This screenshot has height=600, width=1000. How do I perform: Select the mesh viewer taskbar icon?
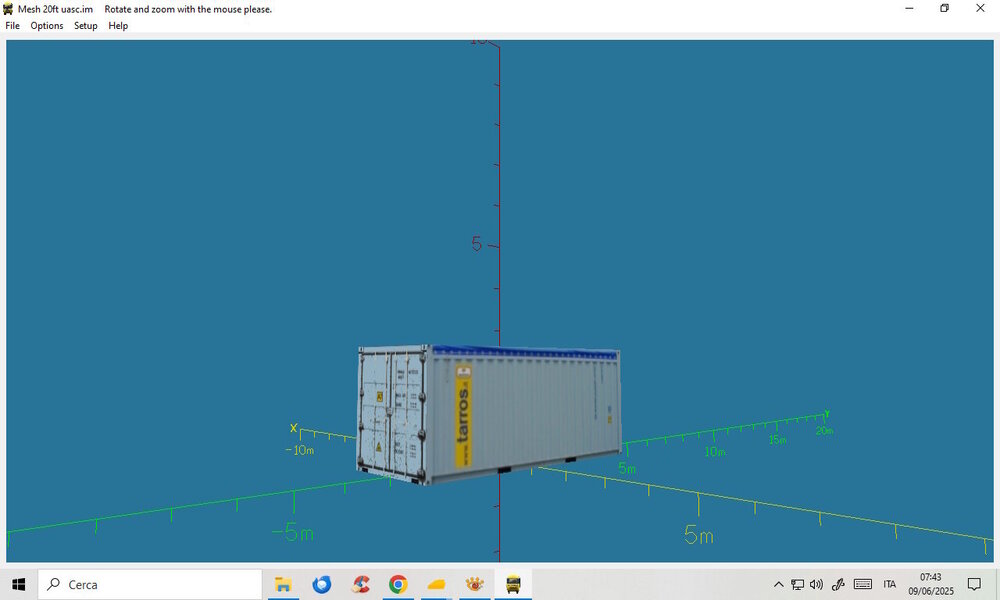click(513, 584)
